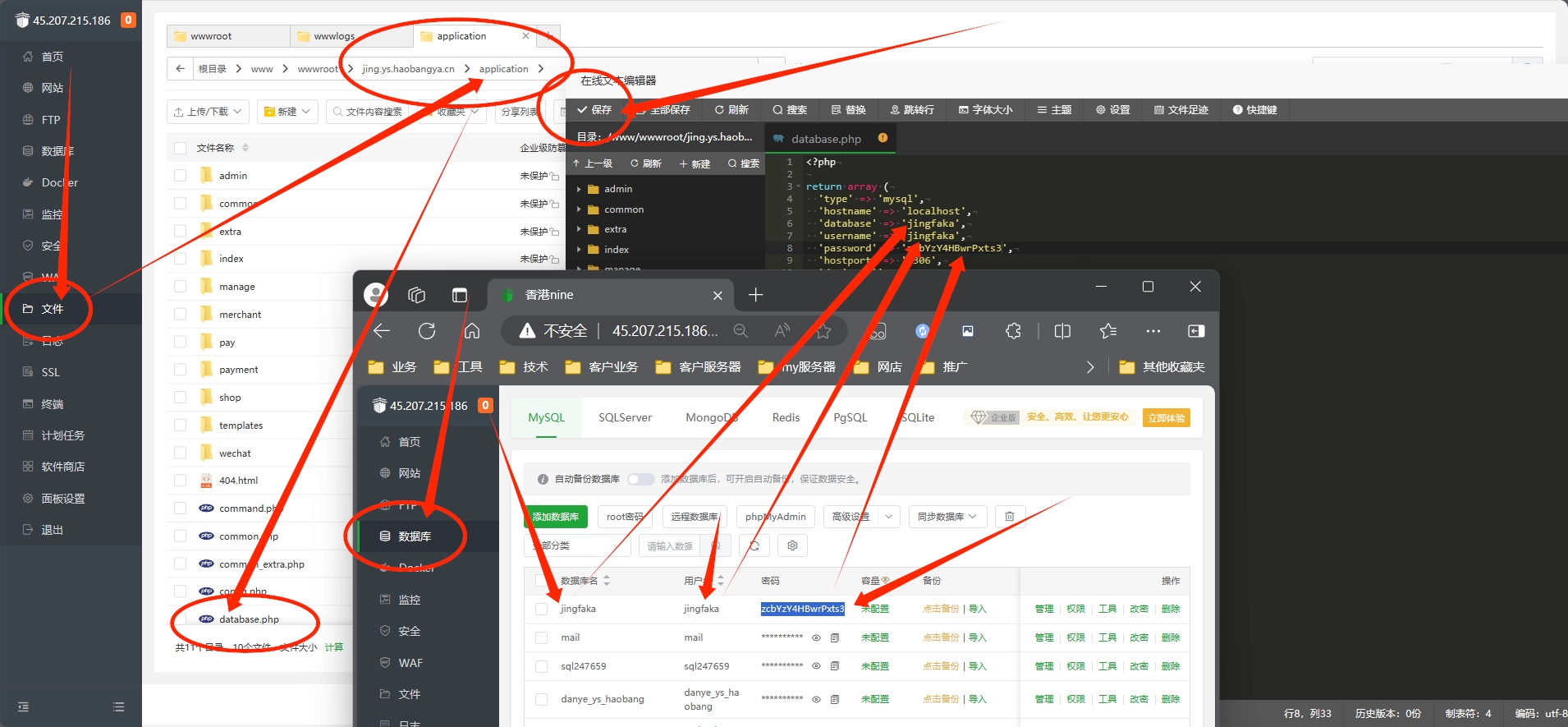1568x727 pixels.
Task: Click the root密码 button
Action: [625, 517]
